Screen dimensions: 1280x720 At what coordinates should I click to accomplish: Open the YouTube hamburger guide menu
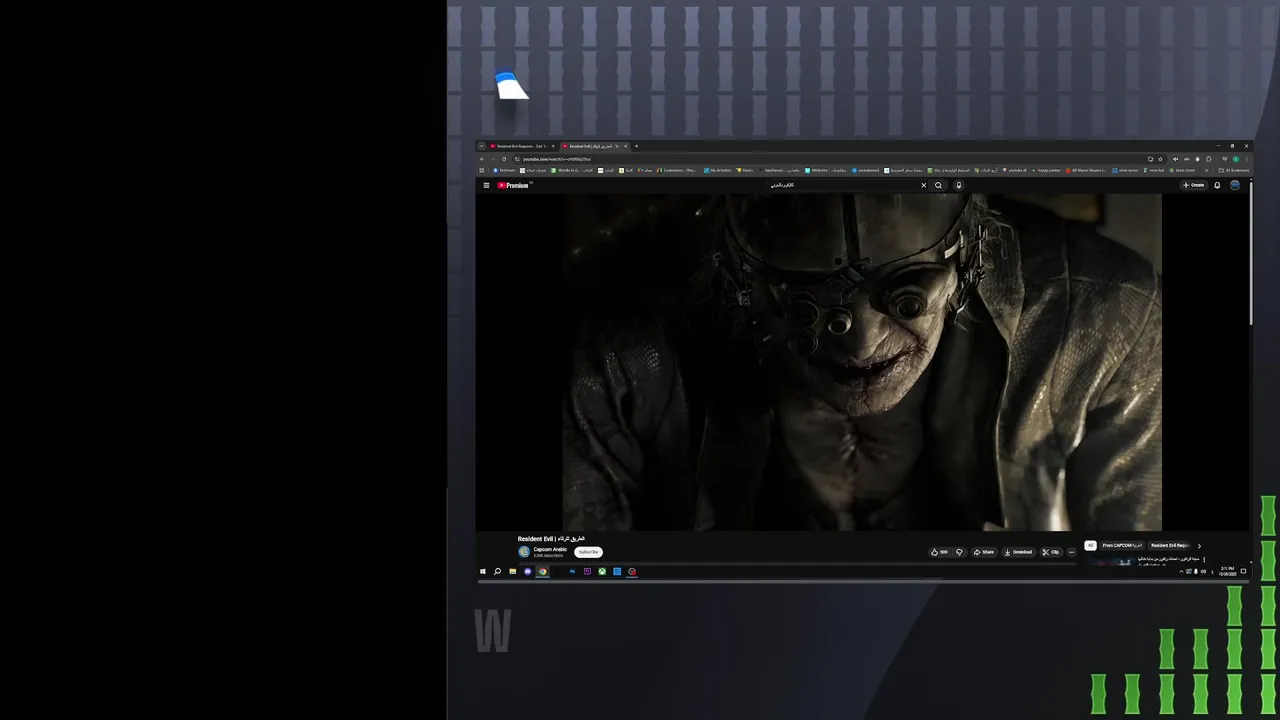click(487, 185)
